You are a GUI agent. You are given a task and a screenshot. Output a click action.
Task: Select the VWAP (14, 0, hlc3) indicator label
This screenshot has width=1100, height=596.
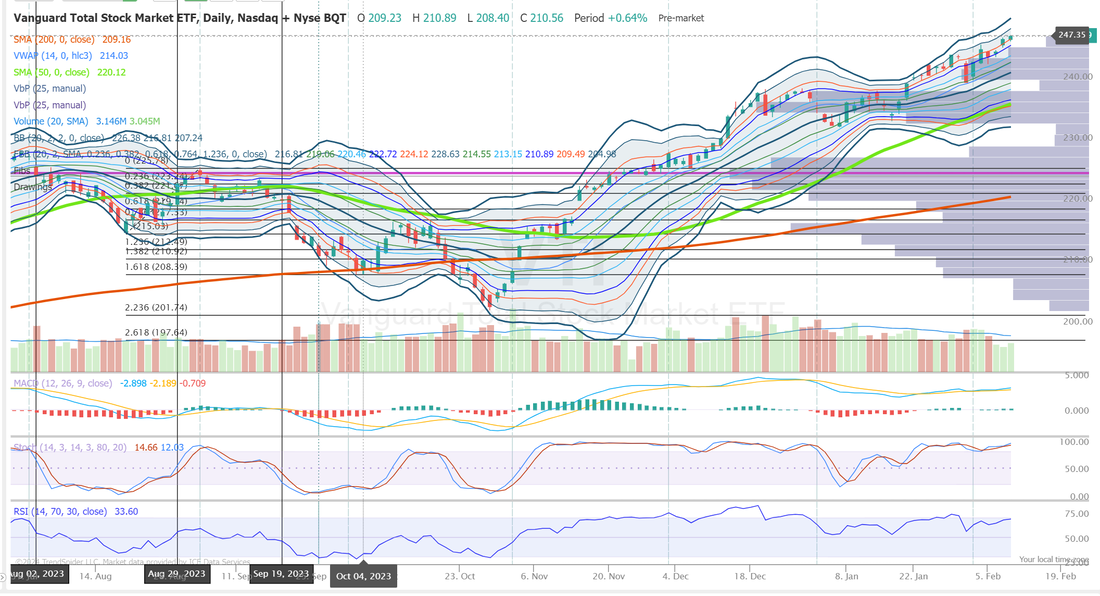pyautogui.click(x=53, y=55)
